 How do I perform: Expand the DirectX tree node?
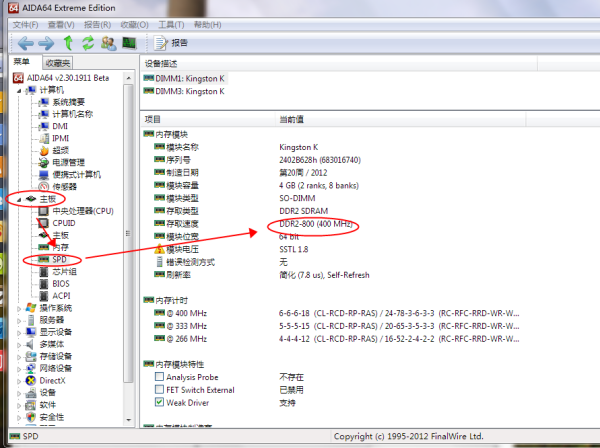click(19, 381)
